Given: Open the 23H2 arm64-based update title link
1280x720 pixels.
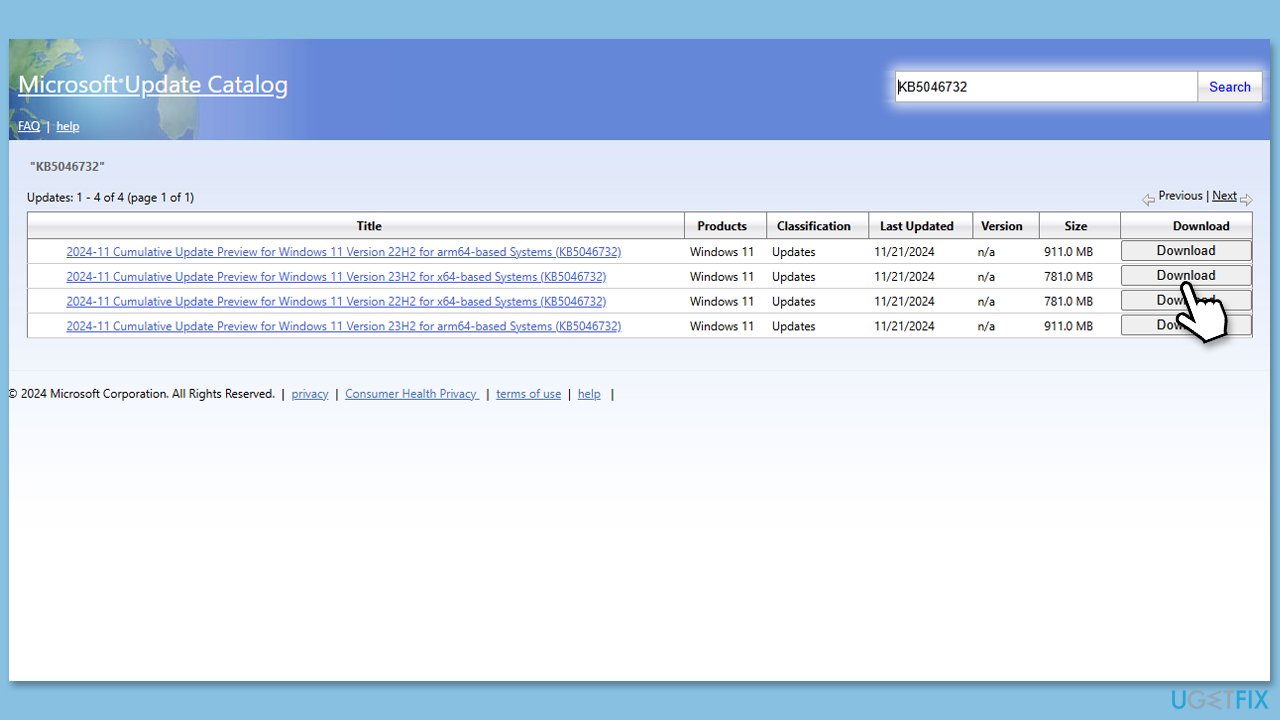Looking at the screenshot, I should 343,327.
